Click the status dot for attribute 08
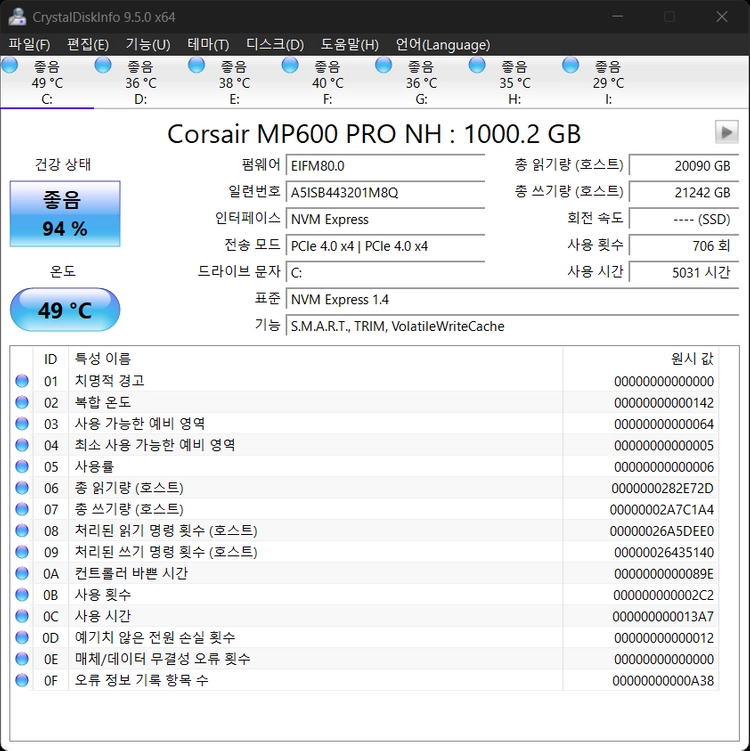Screen dimensions: 750x751 coord(22,531)
